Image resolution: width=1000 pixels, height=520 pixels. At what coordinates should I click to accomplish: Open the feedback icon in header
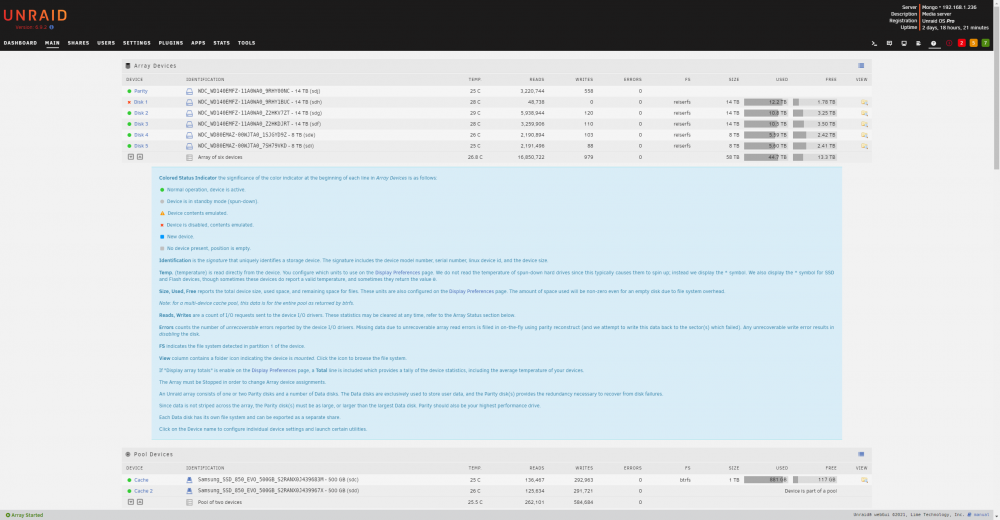point(889,43)
